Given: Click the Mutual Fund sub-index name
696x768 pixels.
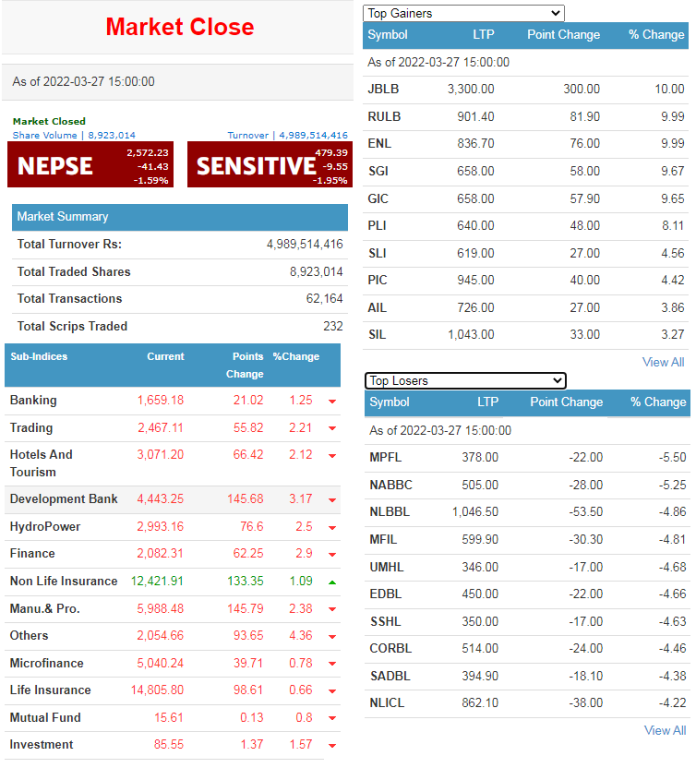Looking at the screenshot, I should point(45,718).
